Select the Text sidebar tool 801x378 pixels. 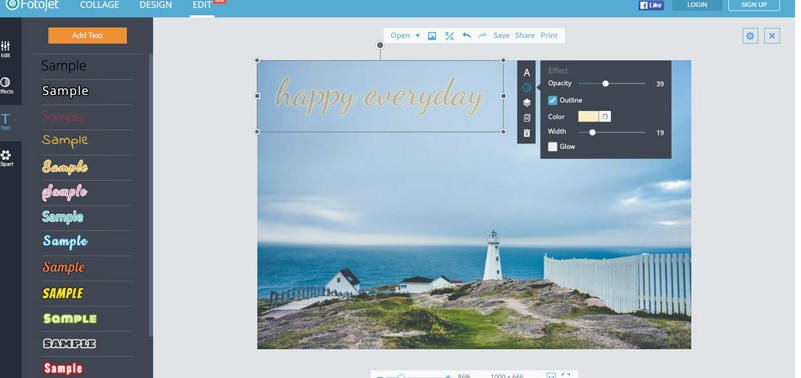pyautogui.click(x=5, y=122)
